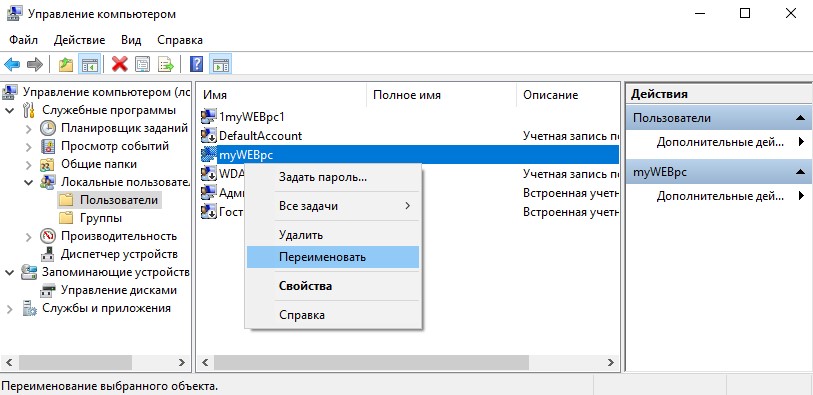Click the right arrow of list scrollbar

611,362
